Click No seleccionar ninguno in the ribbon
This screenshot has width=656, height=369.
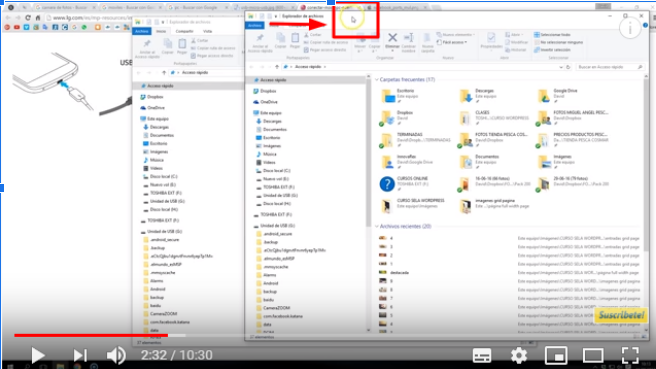(559, 42)
